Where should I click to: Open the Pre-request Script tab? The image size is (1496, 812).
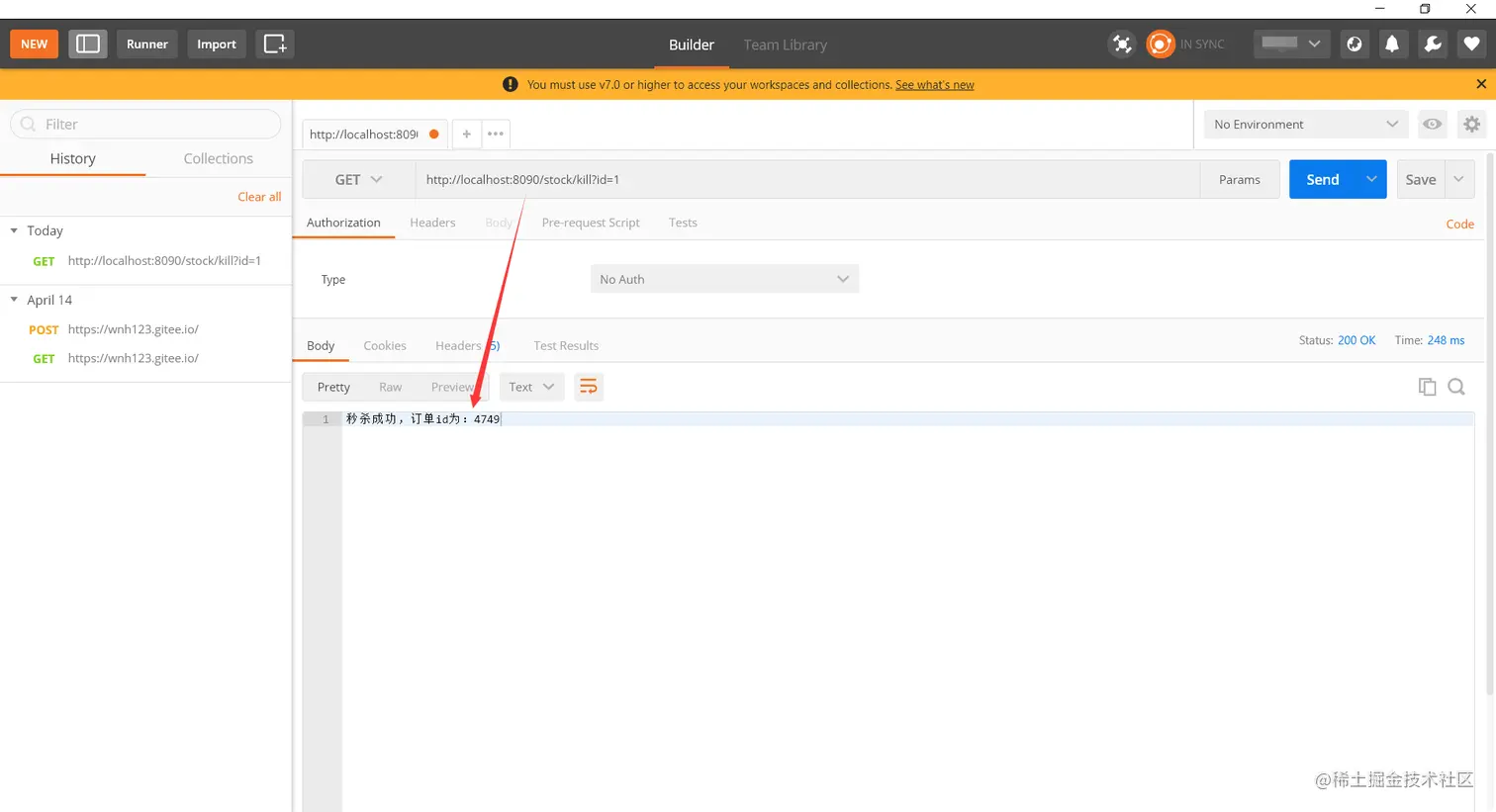591,223
